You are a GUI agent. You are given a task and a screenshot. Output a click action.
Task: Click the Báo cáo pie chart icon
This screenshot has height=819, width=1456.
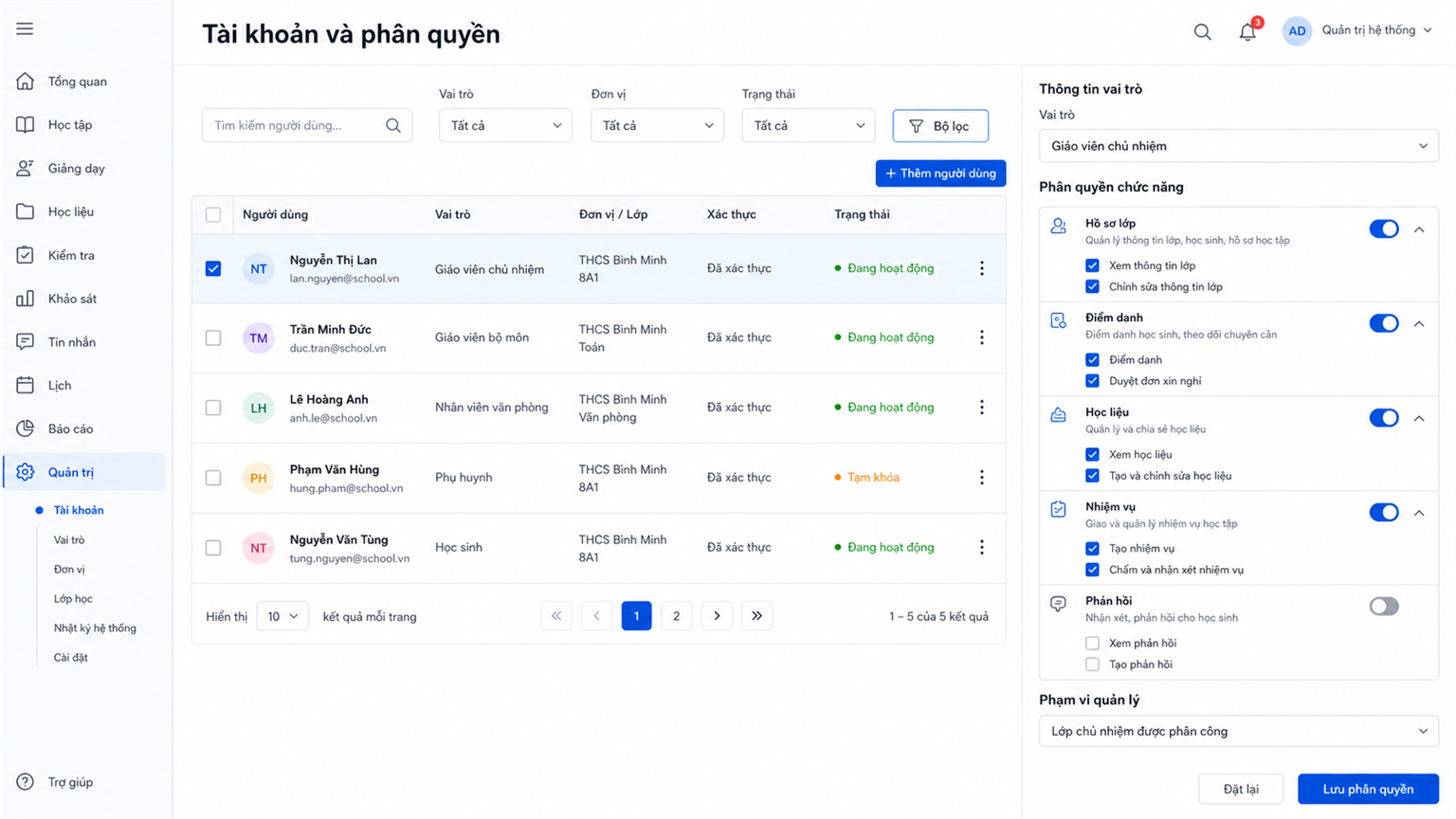point(26,428)
